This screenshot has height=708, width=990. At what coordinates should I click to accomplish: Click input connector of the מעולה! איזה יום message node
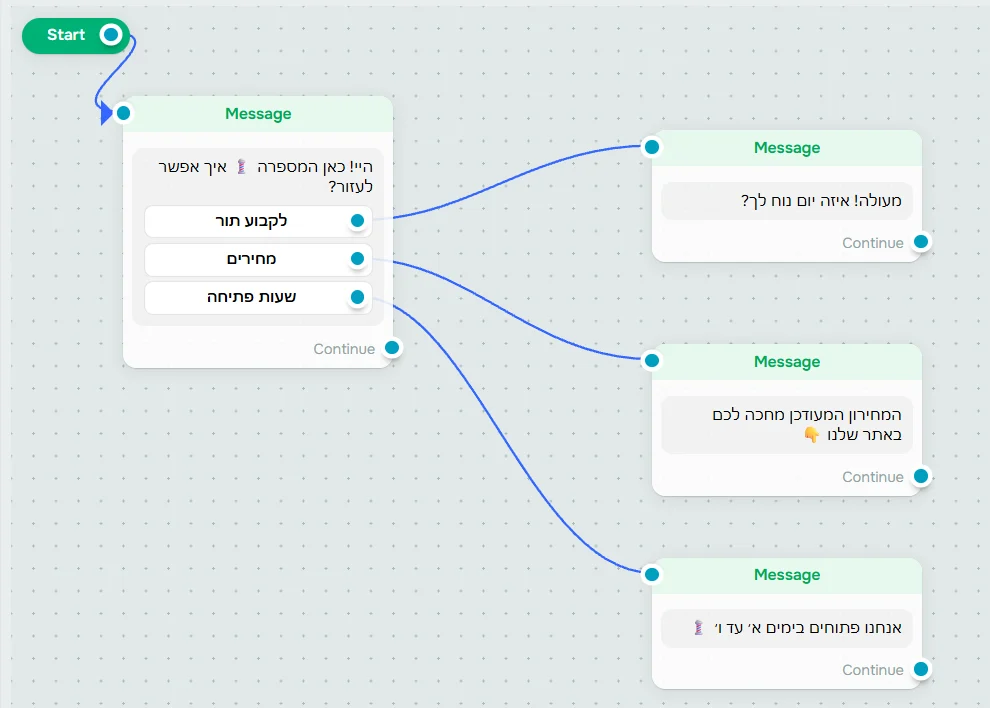[652, 147]
